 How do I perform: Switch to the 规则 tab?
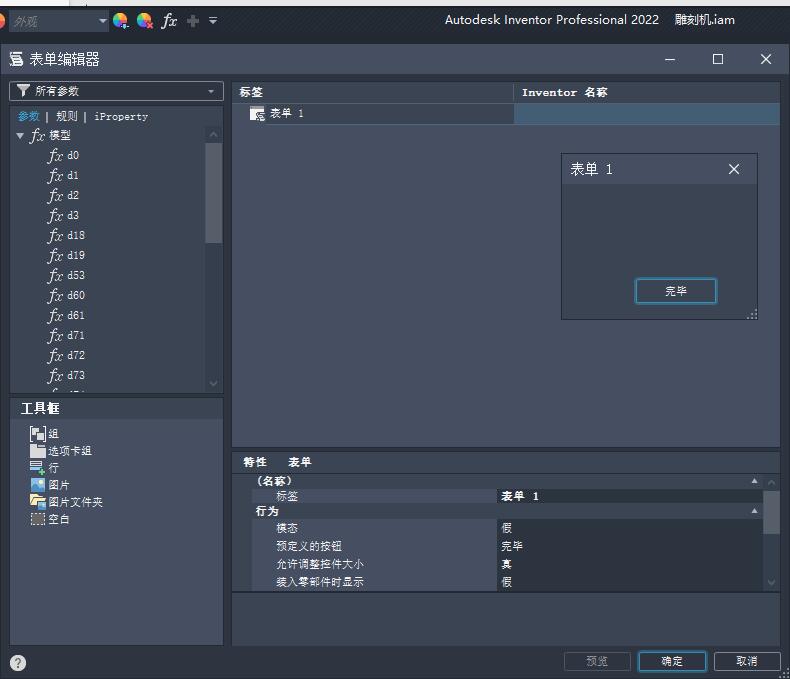pos(67,116)
